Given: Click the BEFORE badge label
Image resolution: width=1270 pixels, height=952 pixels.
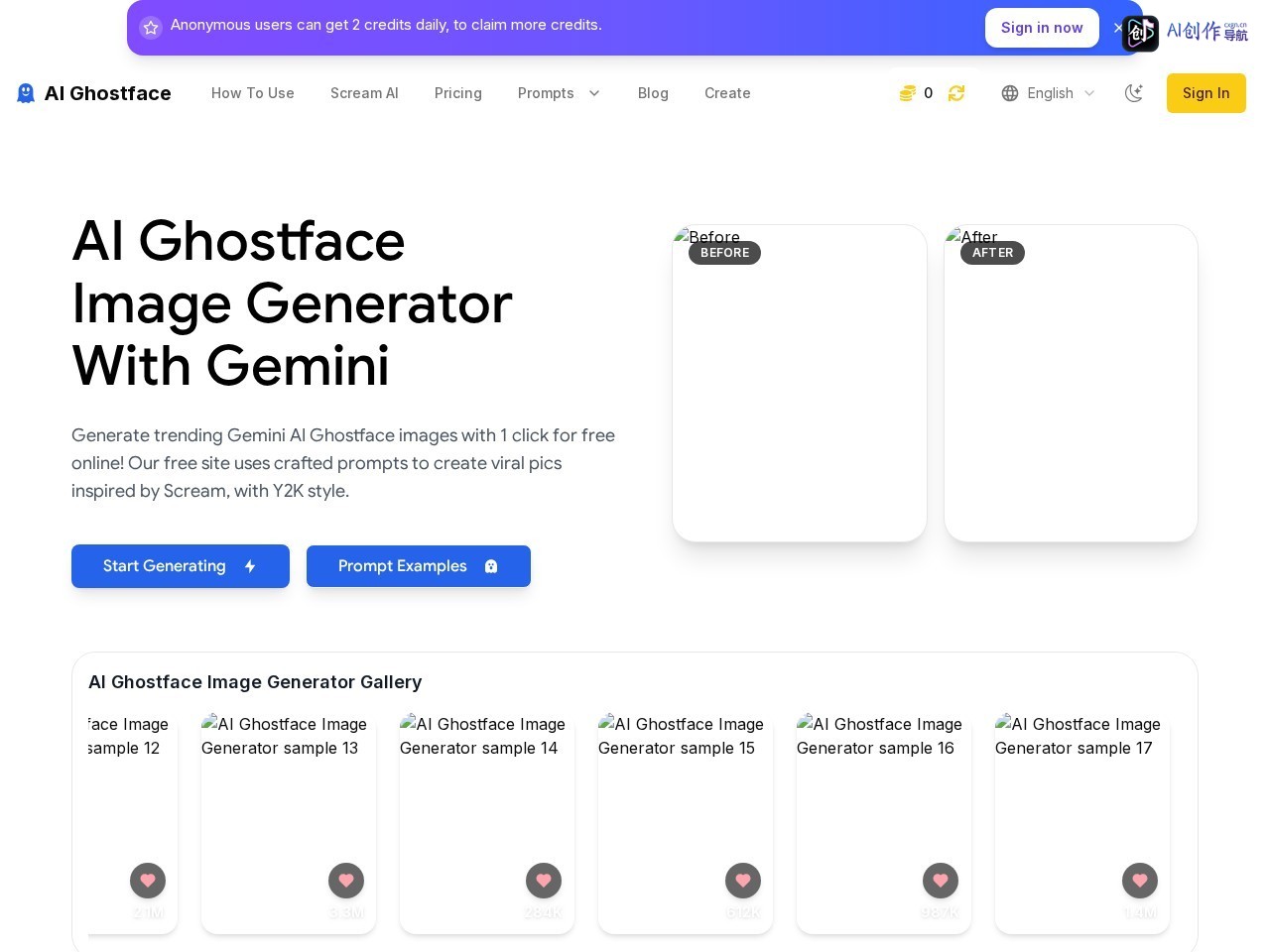Looking at the screenshot, I should point(725,253).
